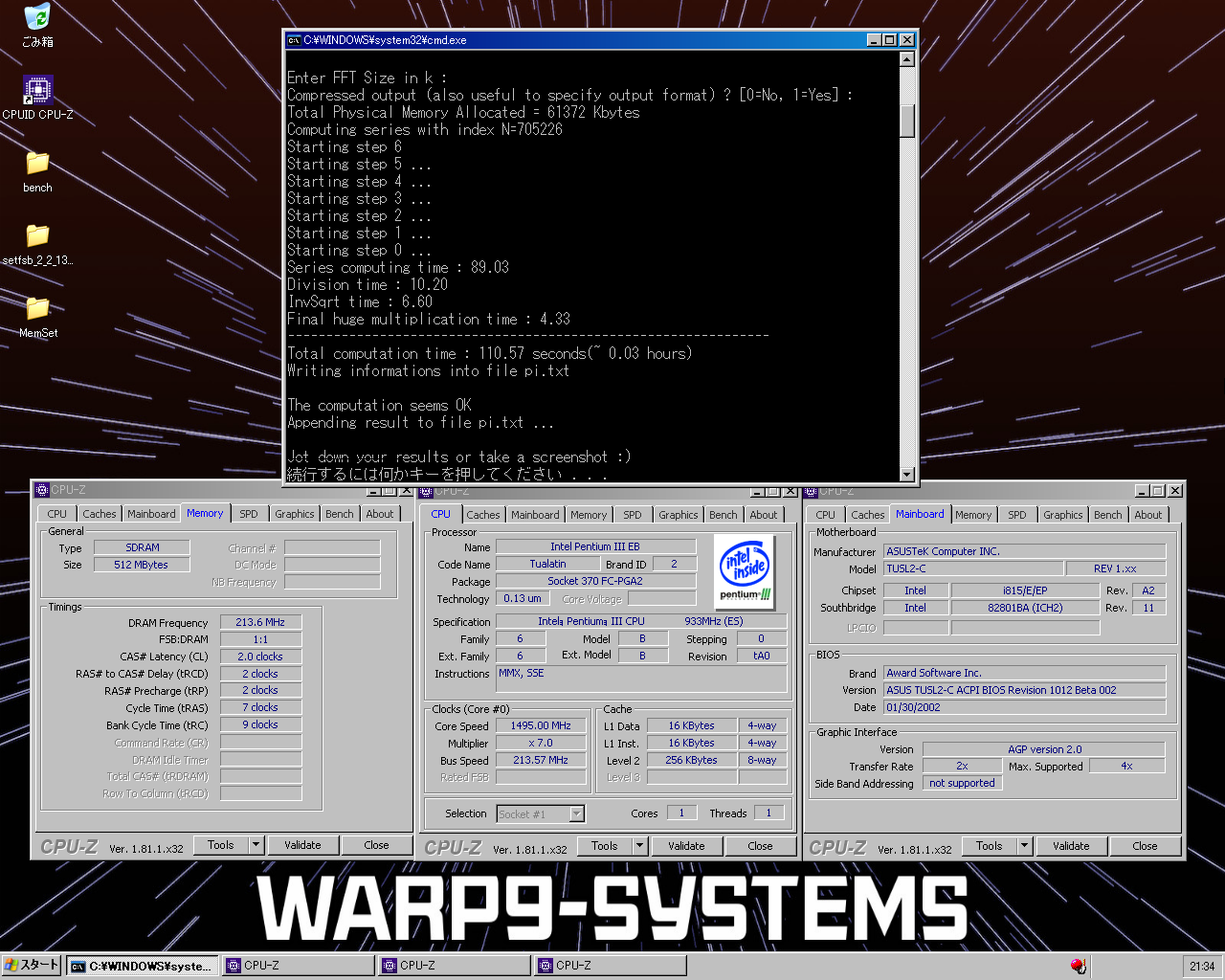The image size is (1225, 980).
Task: Click Validate in Mainboard CPU-Z window
Action: click(x=1071, y=846)
